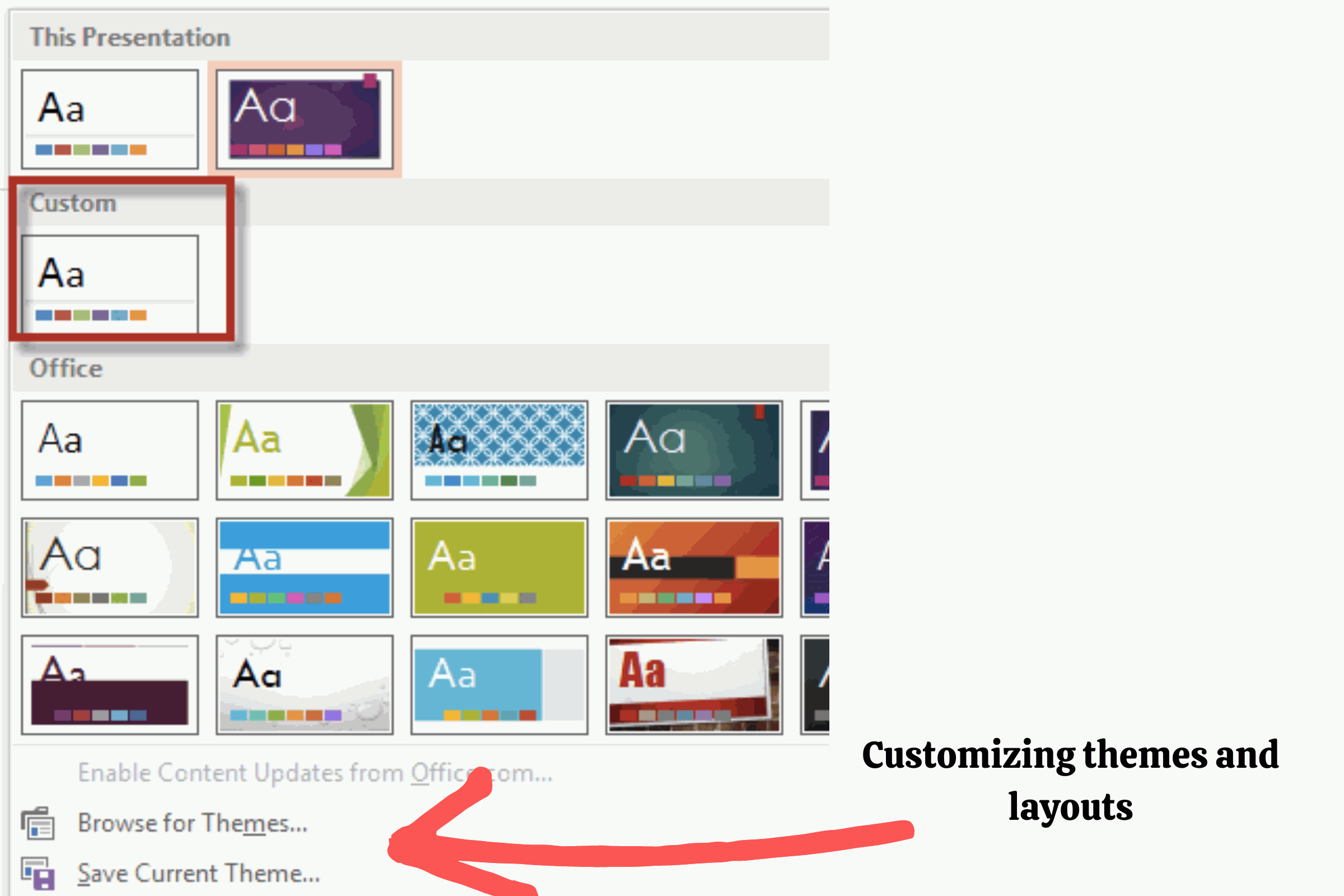Select the white Office theme under This Presentation
The image size is (1344, 896).
[110, 119]
